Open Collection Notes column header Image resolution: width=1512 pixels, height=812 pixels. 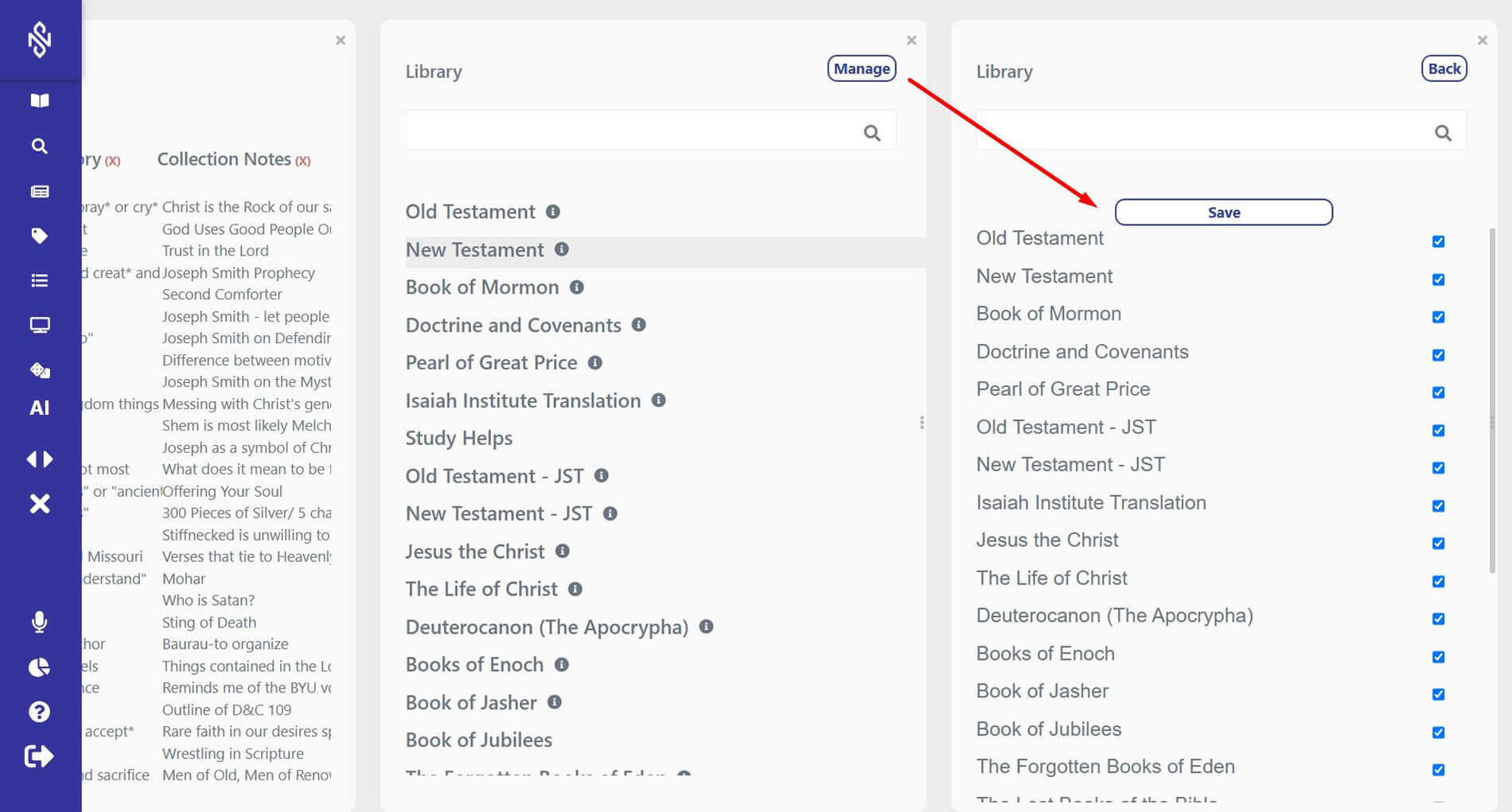224,159
